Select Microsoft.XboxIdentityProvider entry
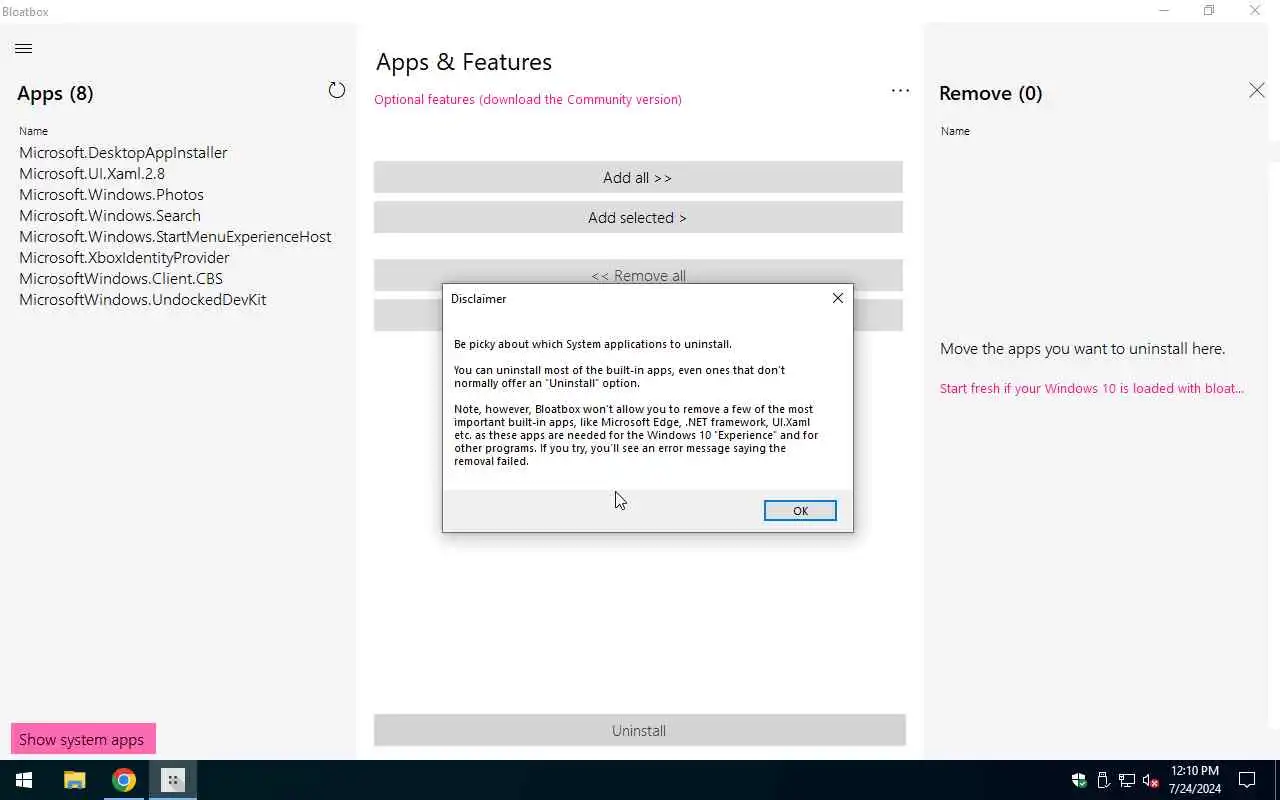1280x800 pixels. click(124, 257)
